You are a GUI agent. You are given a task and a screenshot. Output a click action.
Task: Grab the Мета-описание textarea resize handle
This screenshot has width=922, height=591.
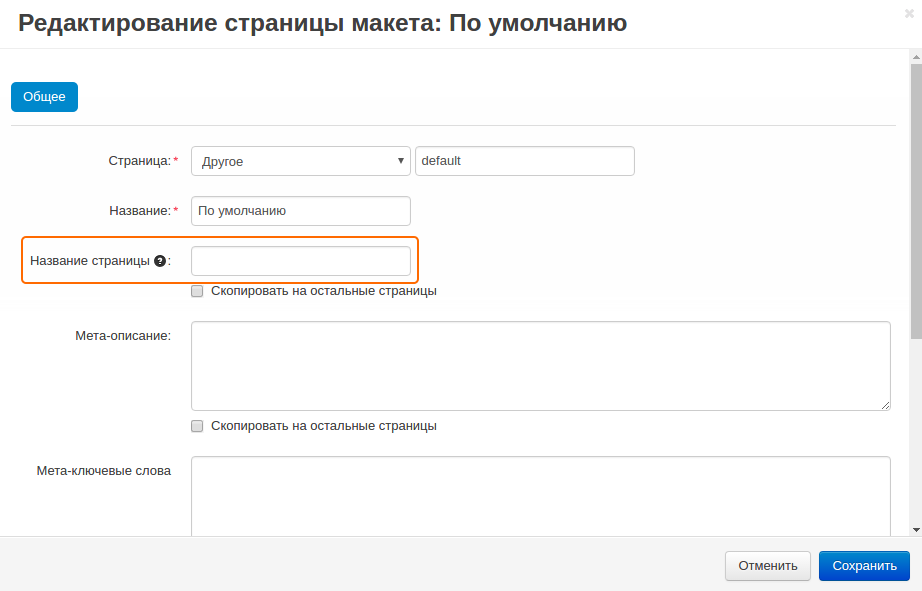(x=885, y=405)
